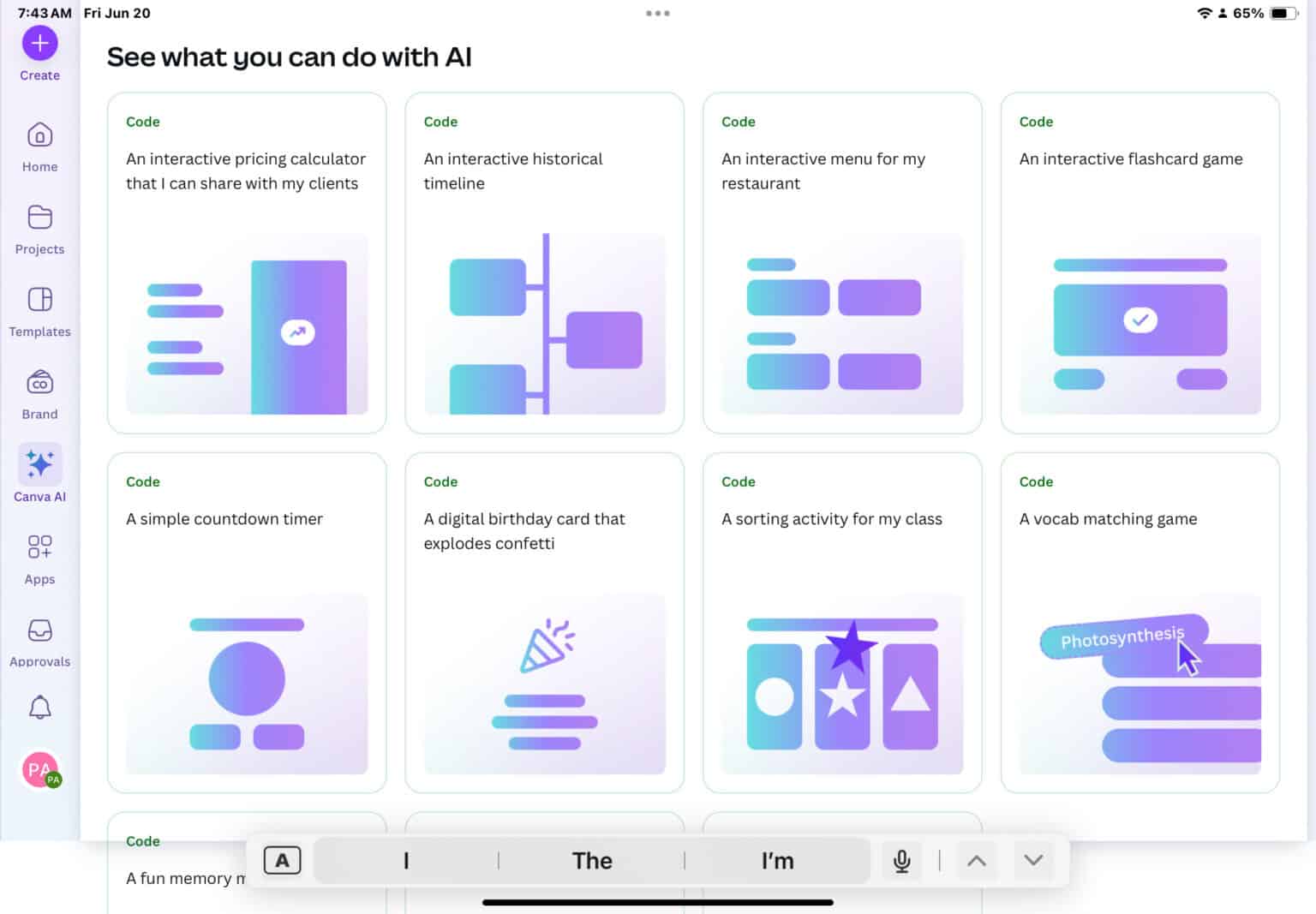Choose 'An interactive flashcard game' prompt card

pos(1139,261)
